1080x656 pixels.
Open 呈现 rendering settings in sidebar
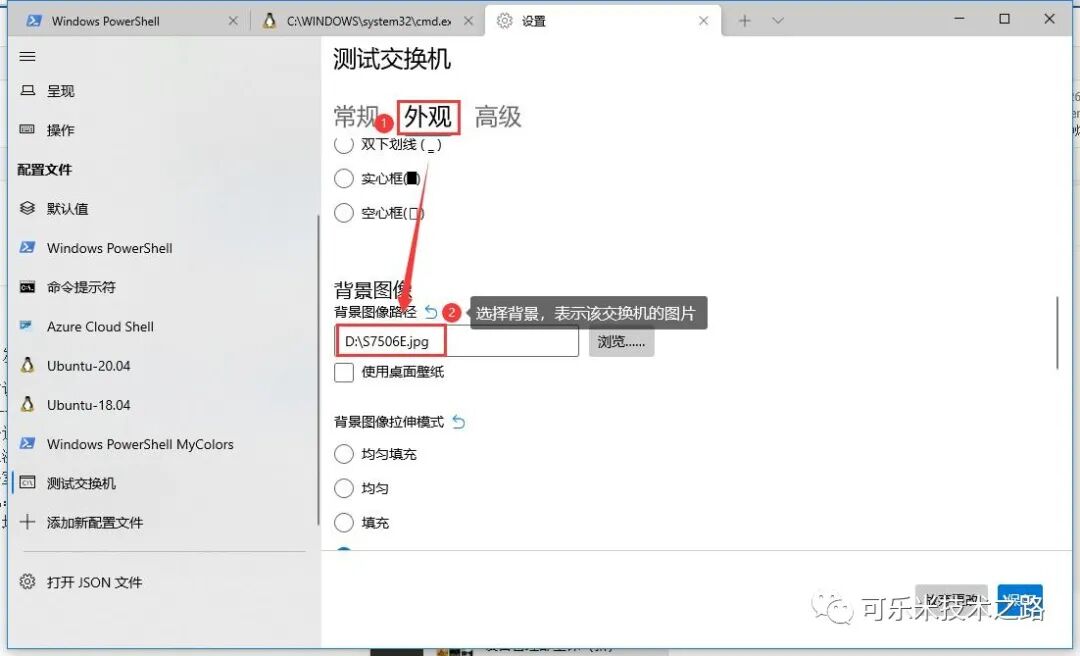pos(60,91)
